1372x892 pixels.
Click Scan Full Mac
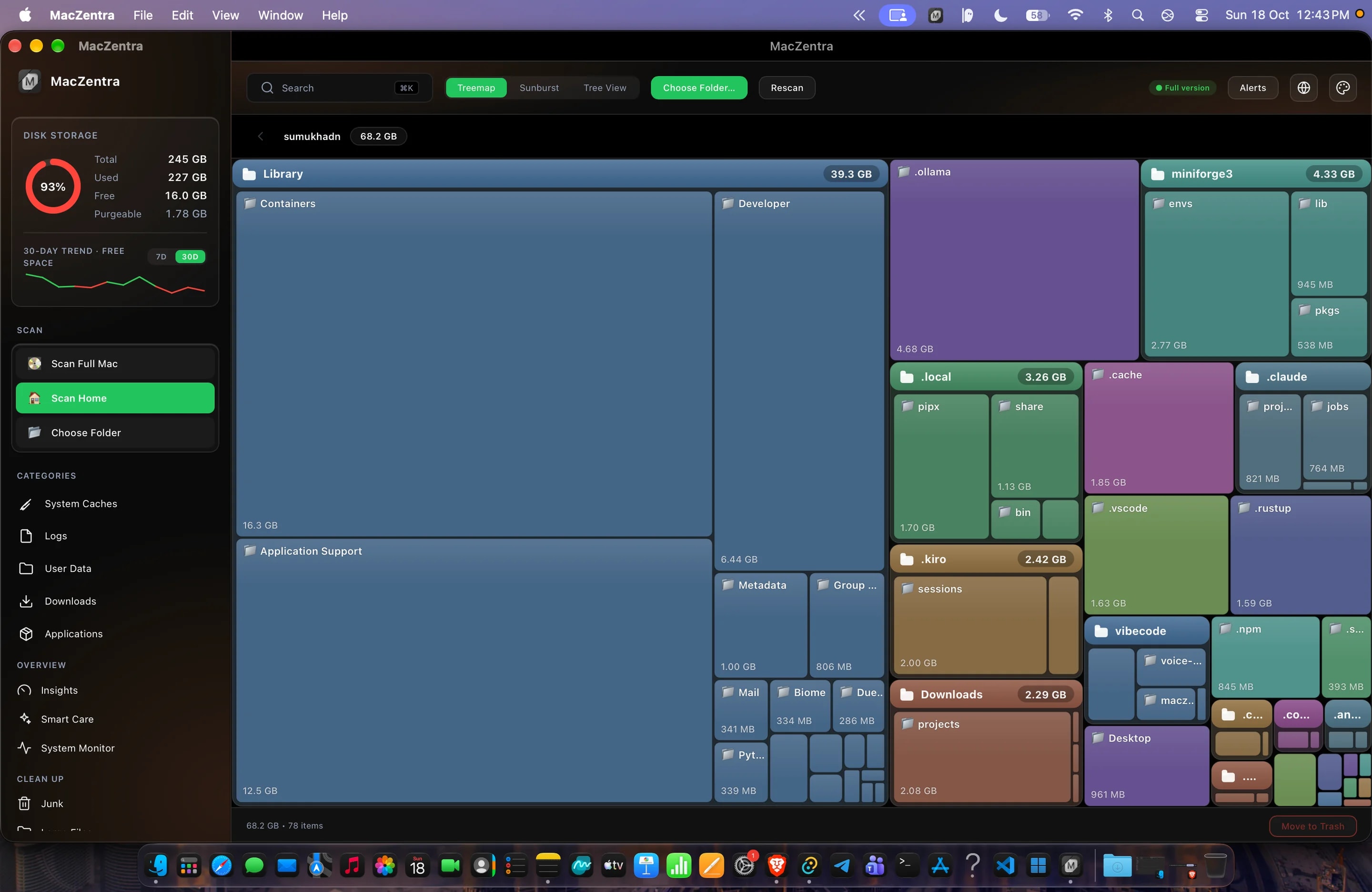click(115, 363)
